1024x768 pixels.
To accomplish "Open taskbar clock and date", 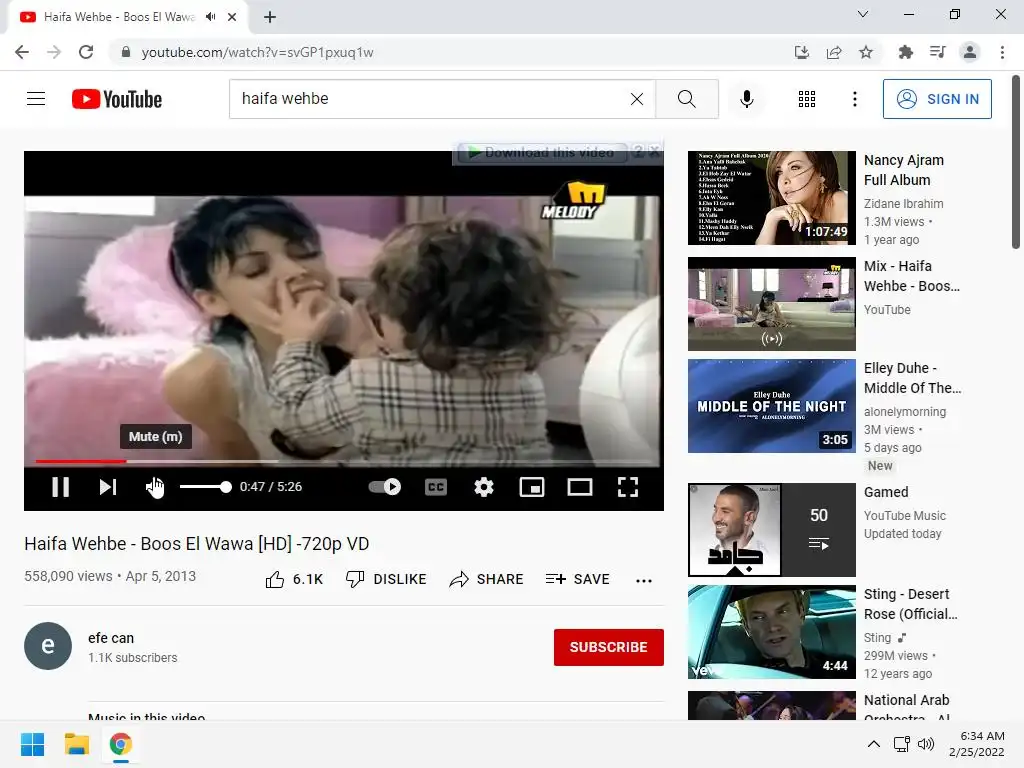I will point(977,744).
